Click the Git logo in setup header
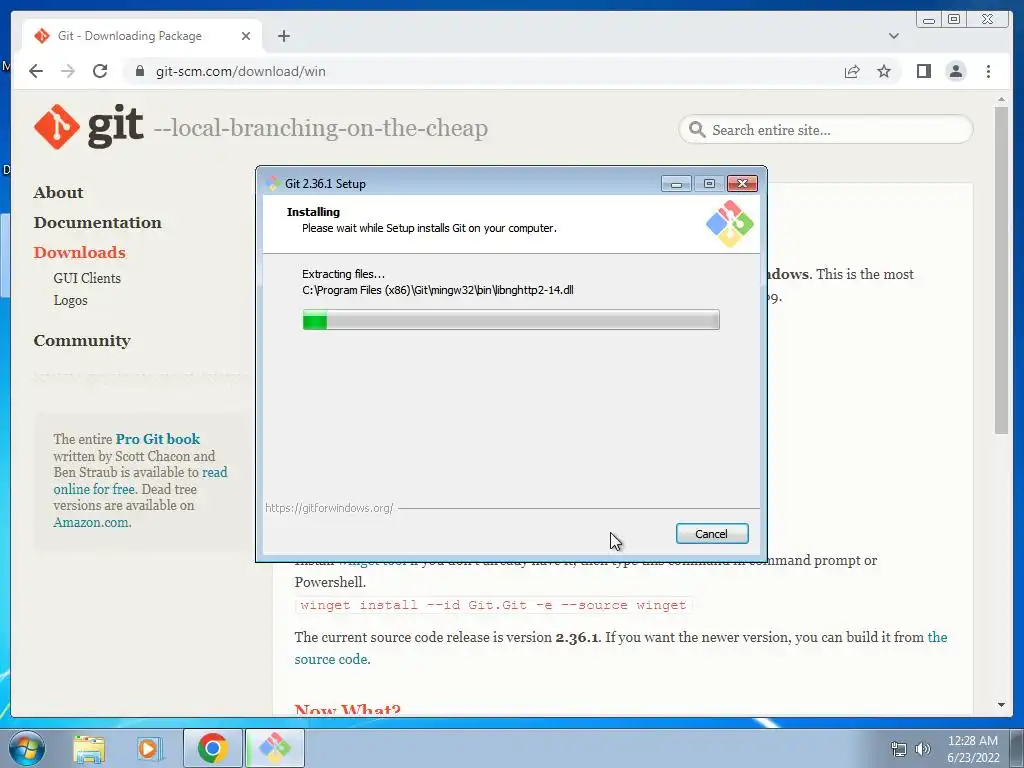 point(729,223)
